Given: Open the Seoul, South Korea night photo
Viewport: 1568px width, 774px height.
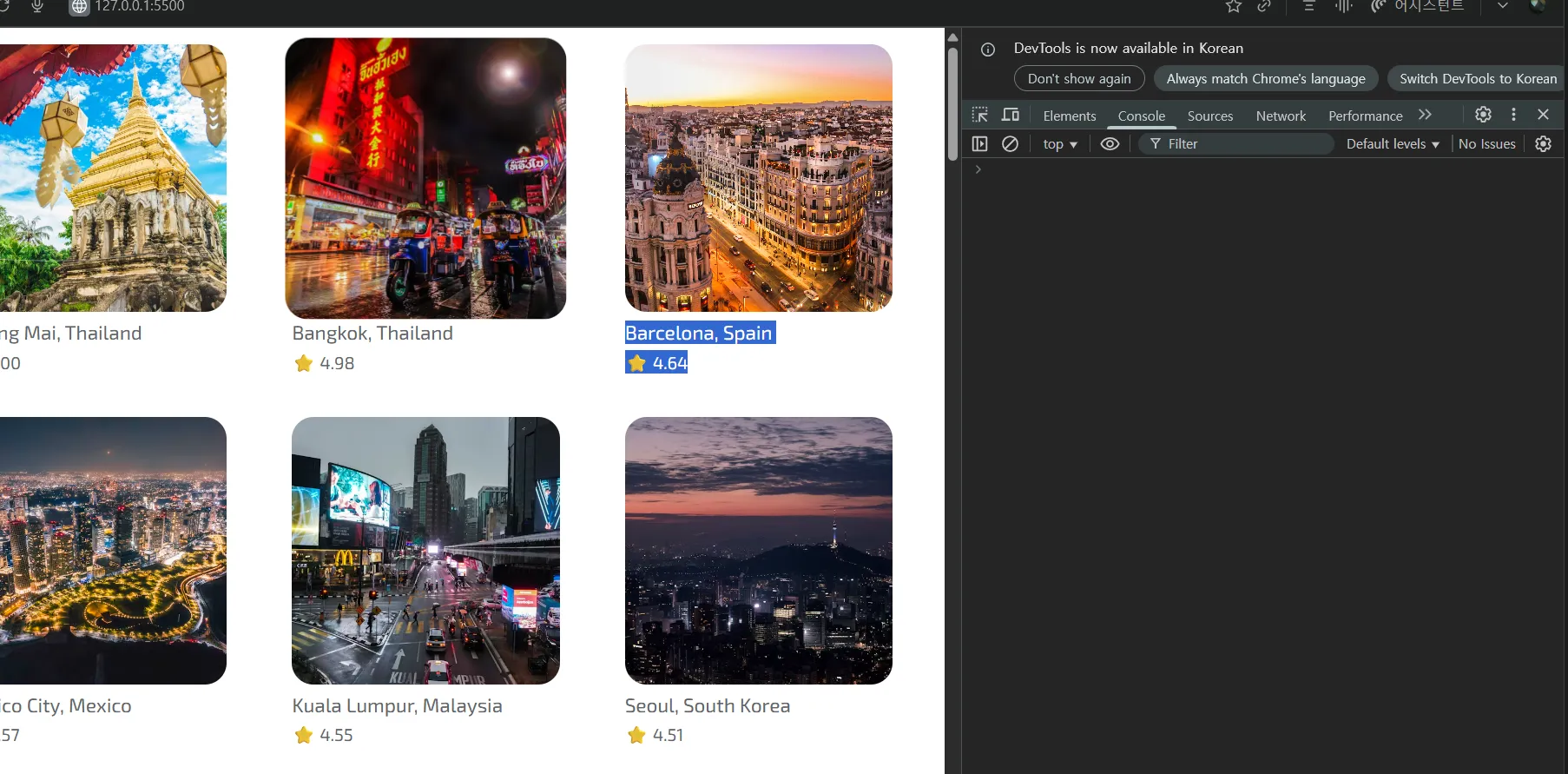Looking at the screenshot, I should coord(759,551).
